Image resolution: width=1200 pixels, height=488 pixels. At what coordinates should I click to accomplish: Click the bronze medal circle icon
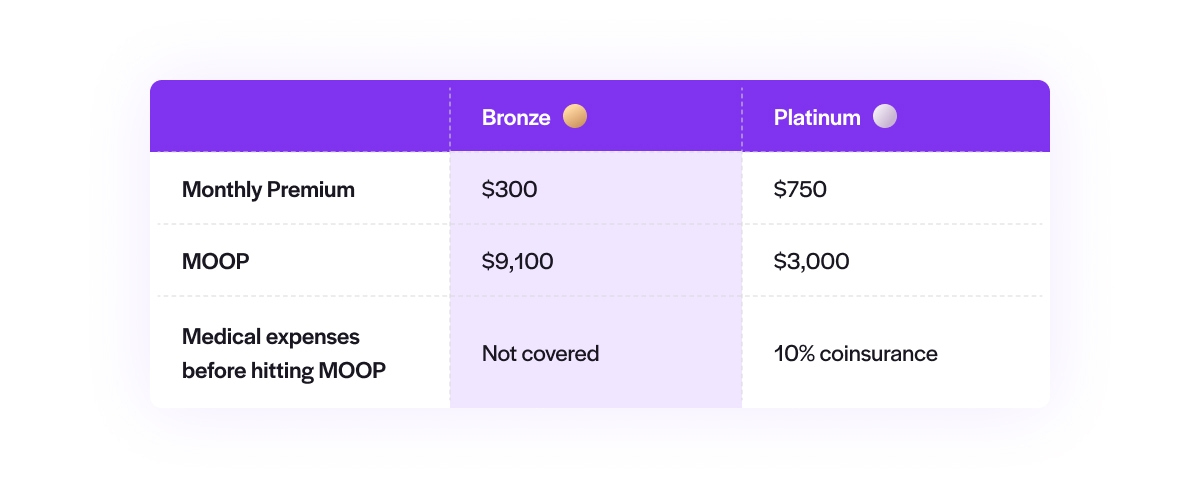coord(574,117)
